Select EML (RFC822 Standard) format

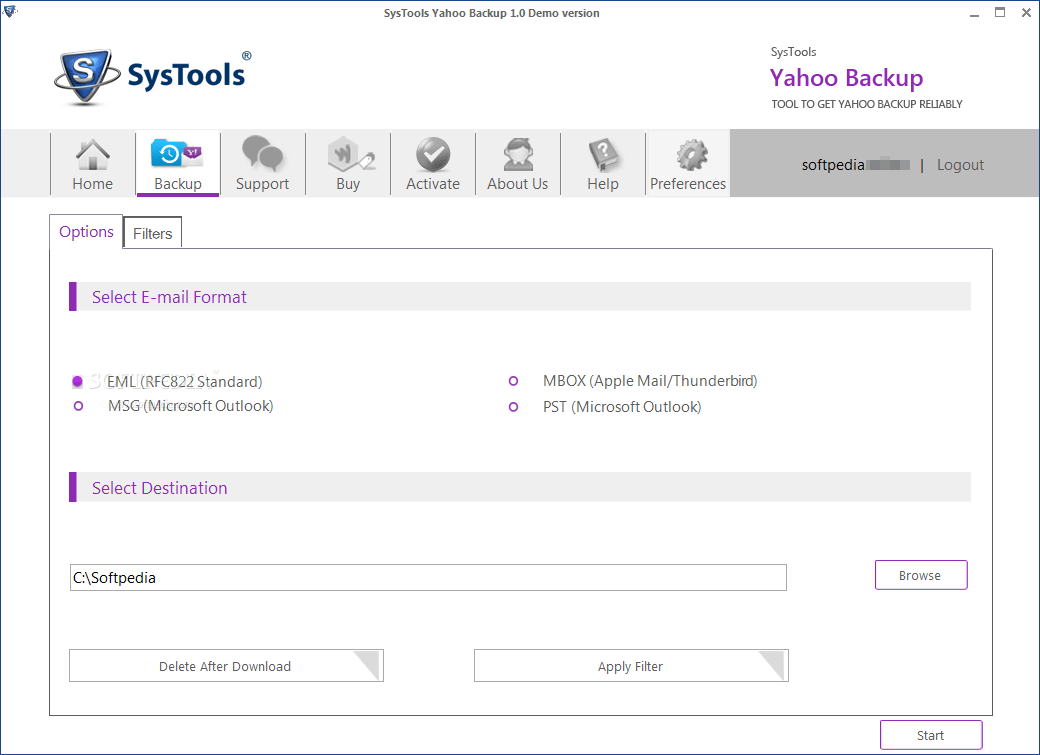click(x=78, y=381)
